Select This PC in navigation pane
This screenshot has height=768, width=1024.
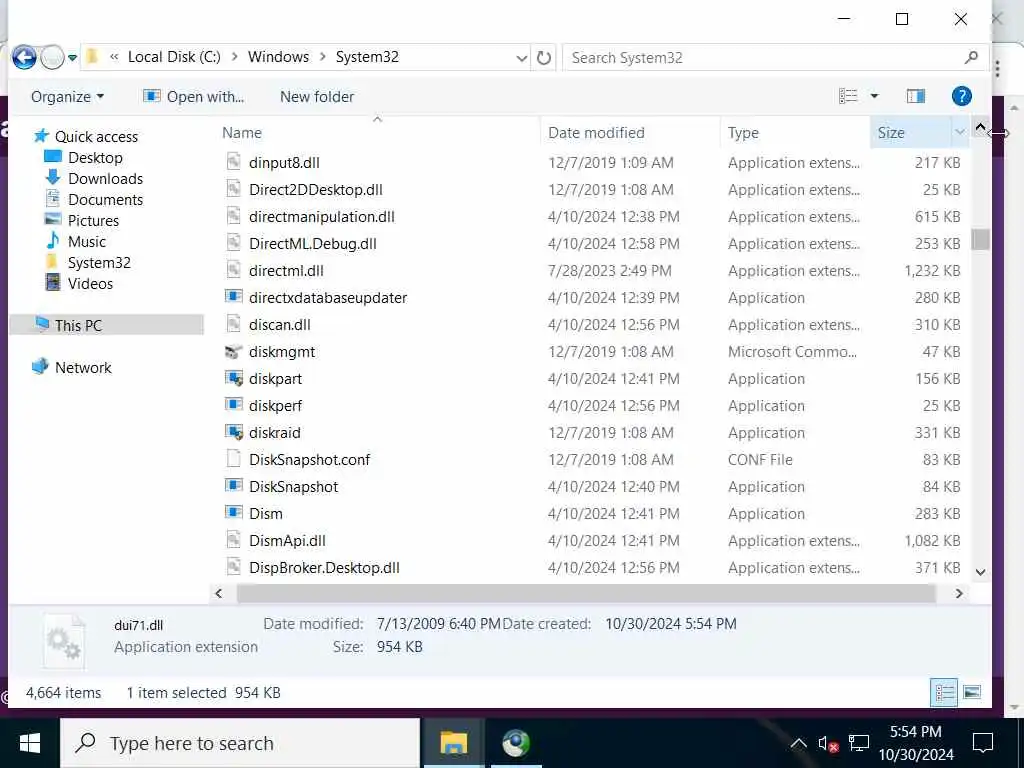pos(106,325)
